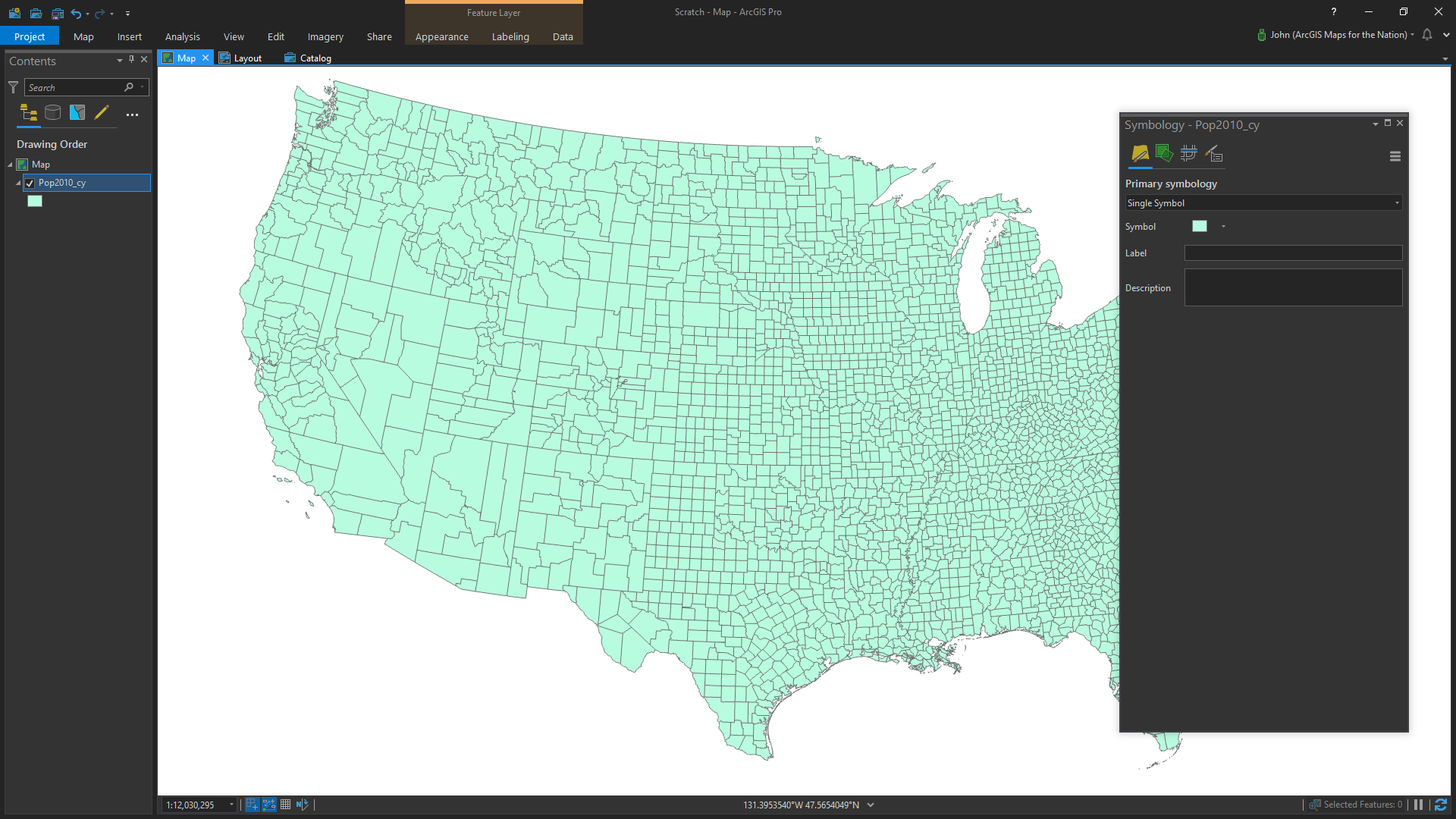Open notifications bell icon
The width and height of the screenshot is (1456, 819).
pos(1427,35)
